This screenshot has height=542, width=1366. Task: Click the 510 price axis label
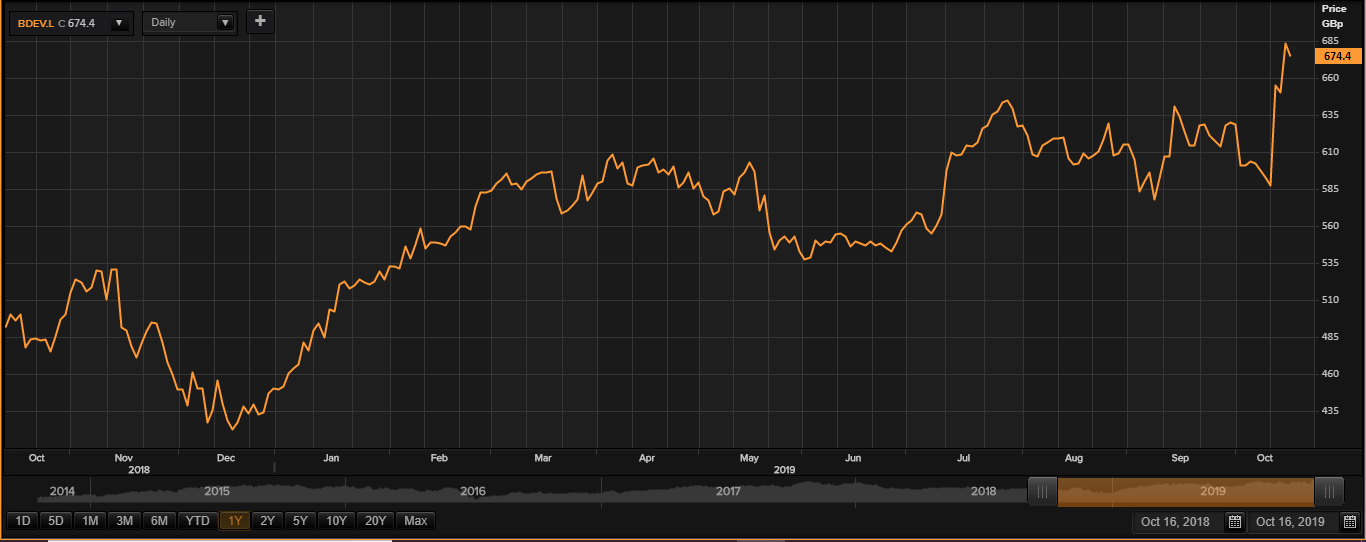point(1331,300)
